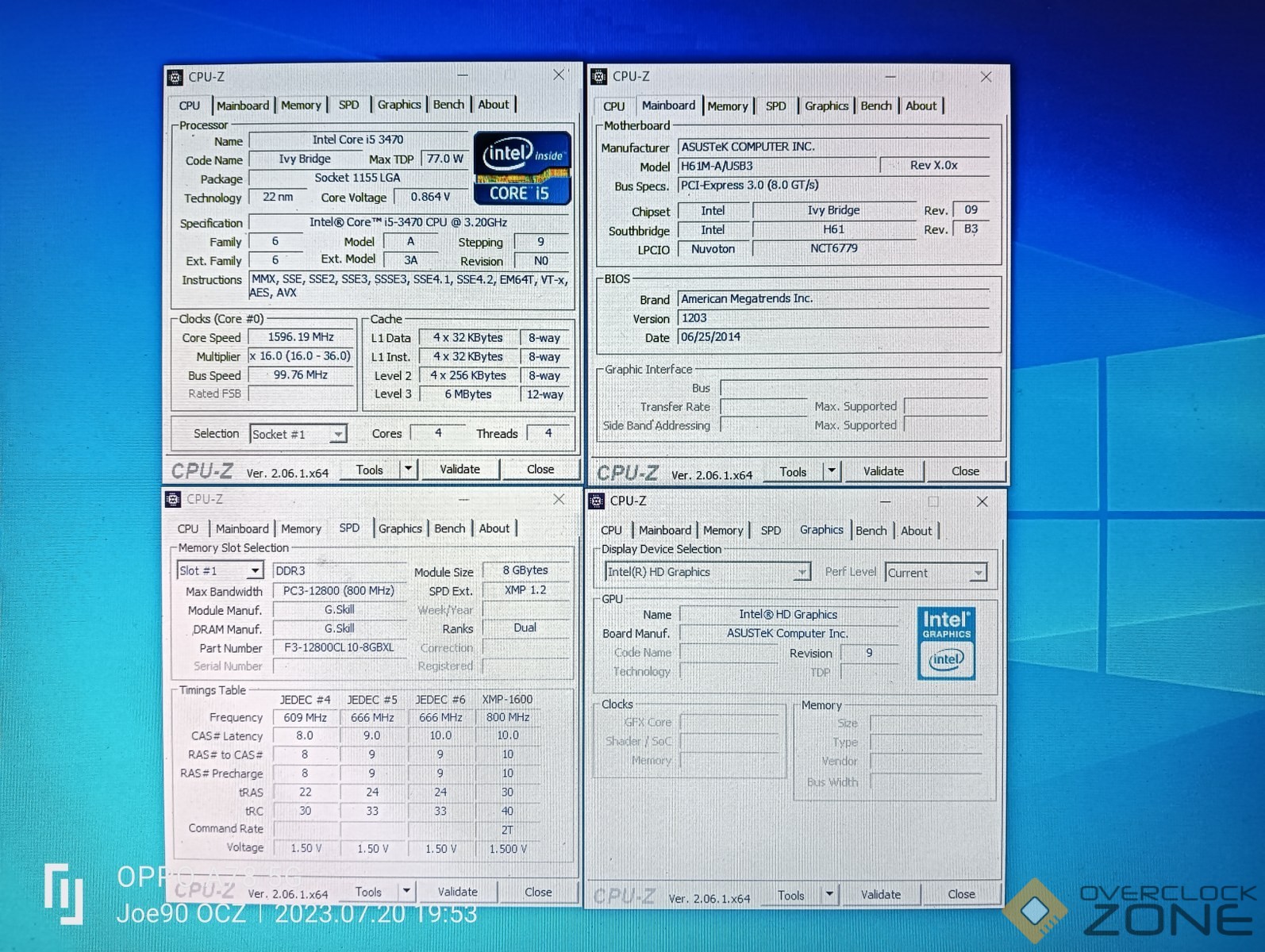Screen dimensions: 1265x952
Task: Switch to CPU tab in the SPD window
Action: click(x=188, y=528)
